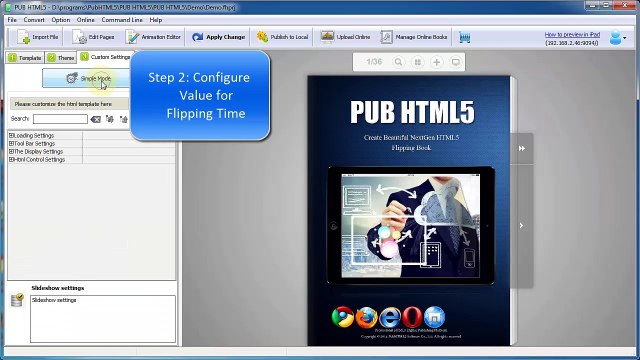The image size is (640, 360).
Task: Open Manage Online Books
Action: click(414, 37)
